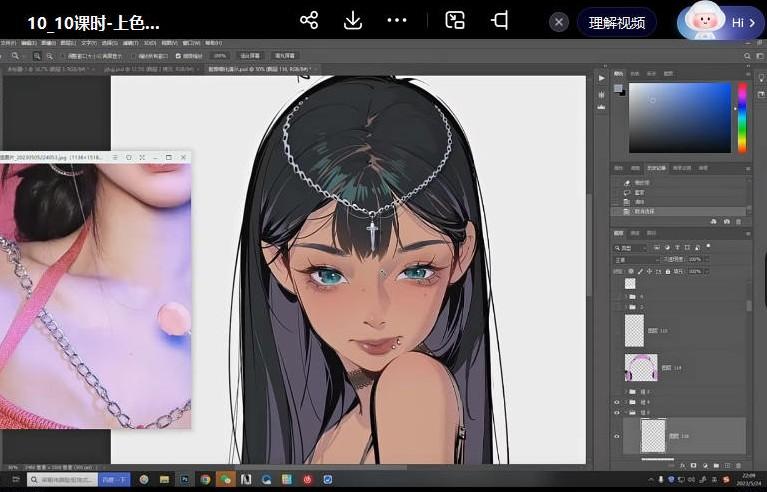
Task: Select the layer 114 thumbnail with pink headphones
Action: coord(640,368)
